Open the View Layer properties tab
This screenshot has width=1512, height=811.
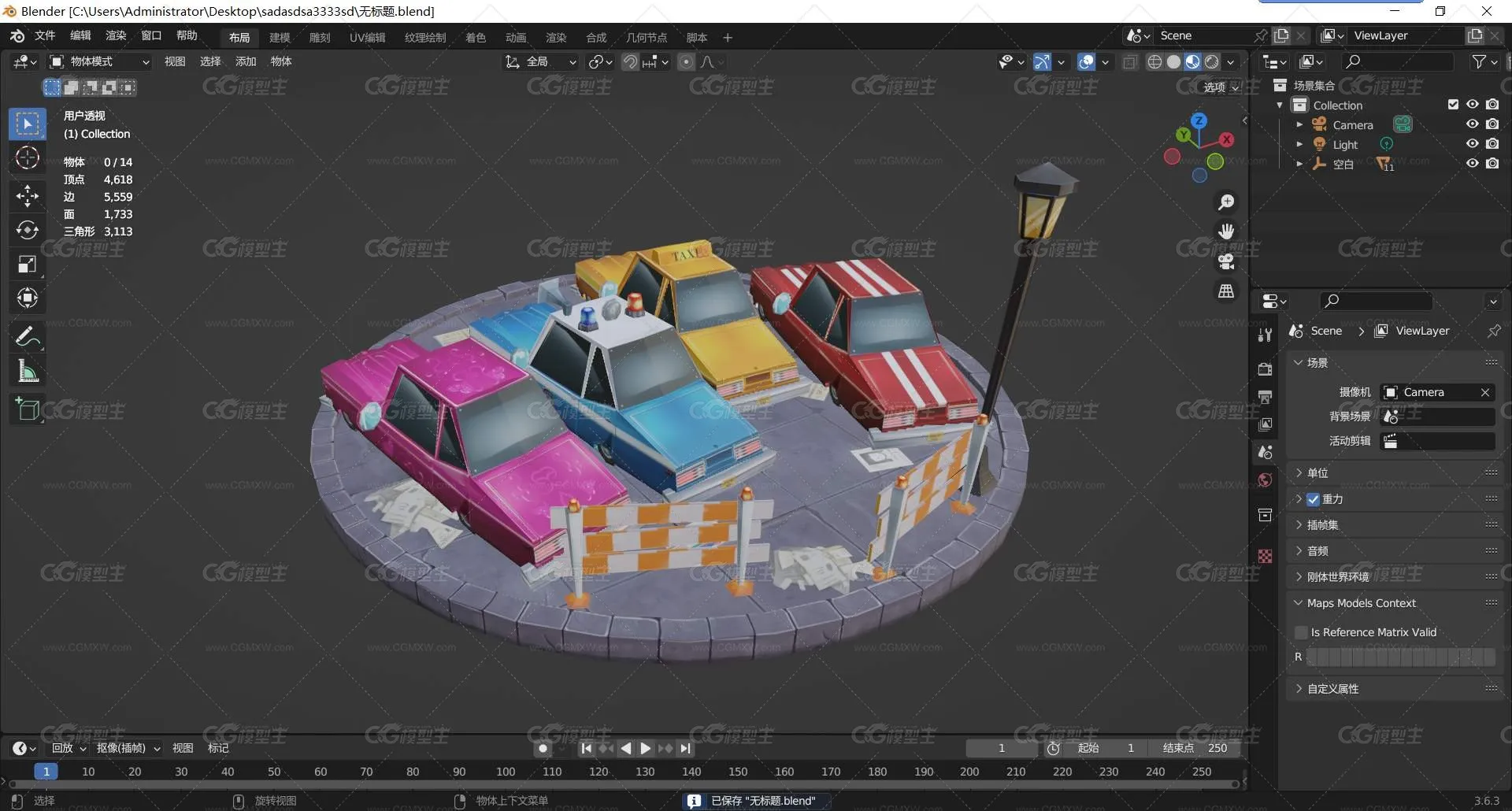tap(1266, 424)
